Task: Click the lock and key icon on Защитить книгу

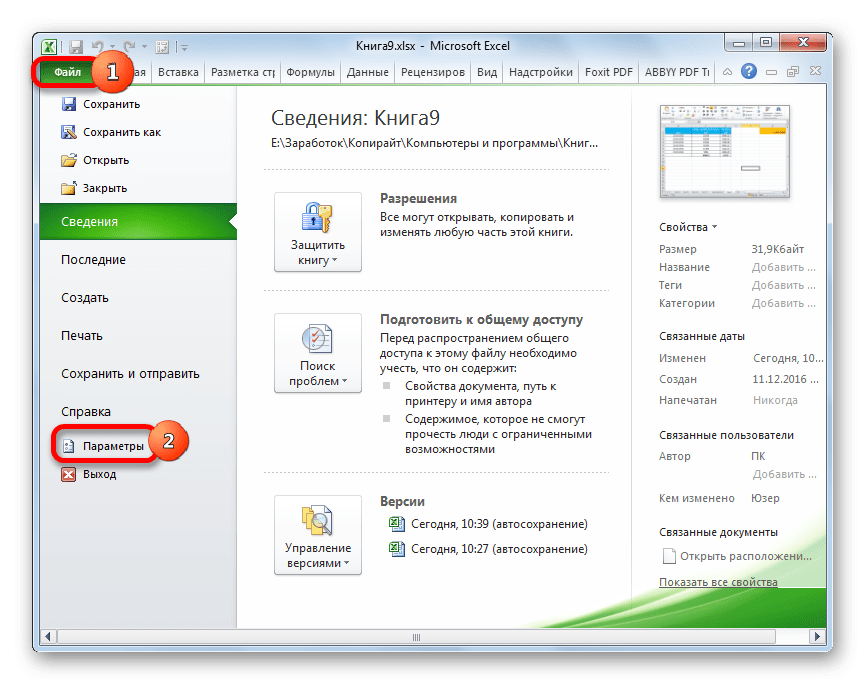Action: pos(317,218)
